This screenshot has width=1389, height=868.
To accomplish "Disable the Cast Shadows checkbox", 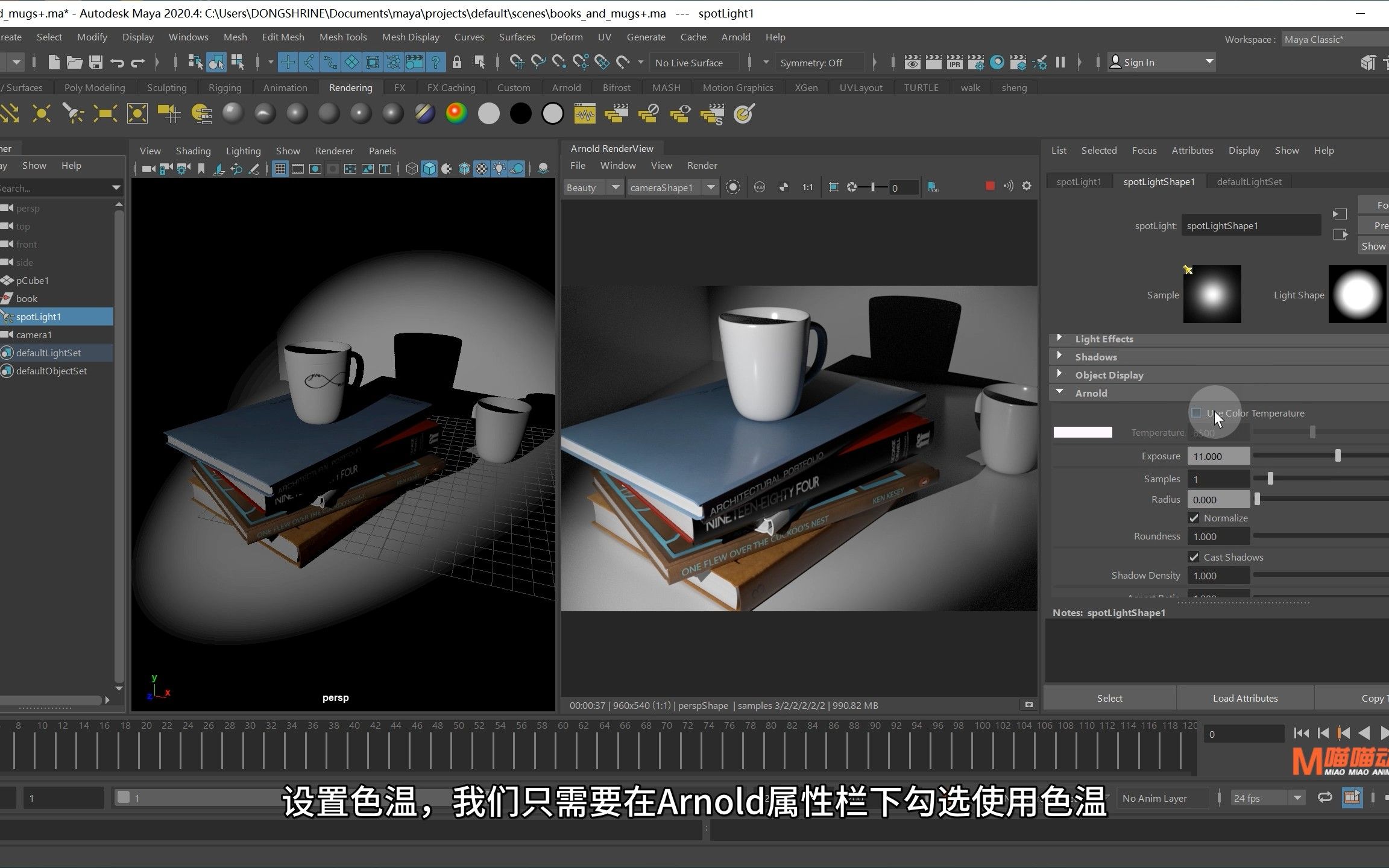I will click(1194, 557).
